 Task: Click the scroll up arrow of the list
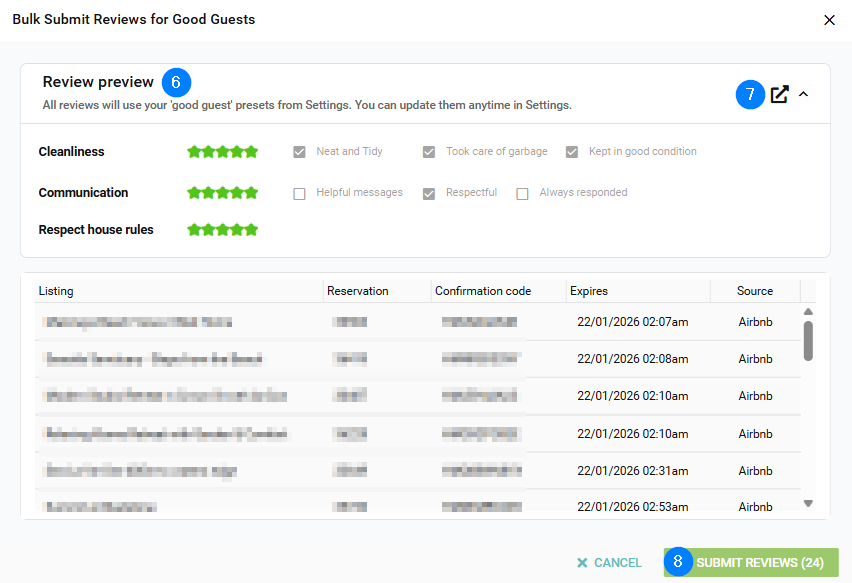tap(808, 312)
